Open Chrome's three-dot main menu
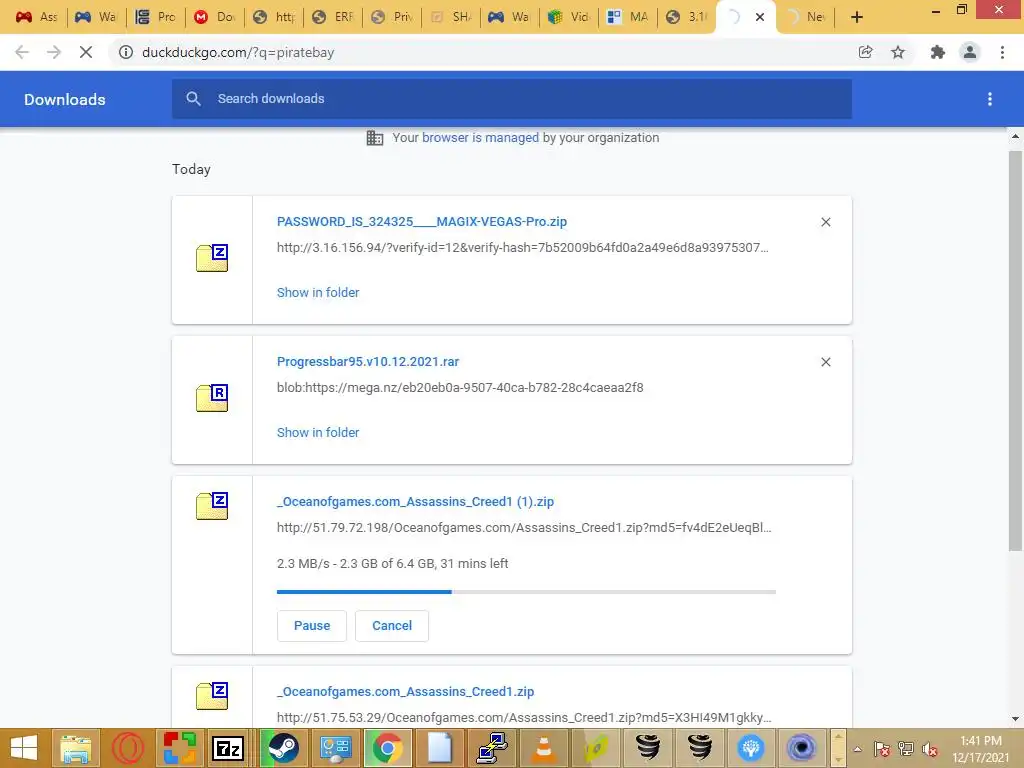This screenshot has width=1024, height=768. click(1002, 52)
